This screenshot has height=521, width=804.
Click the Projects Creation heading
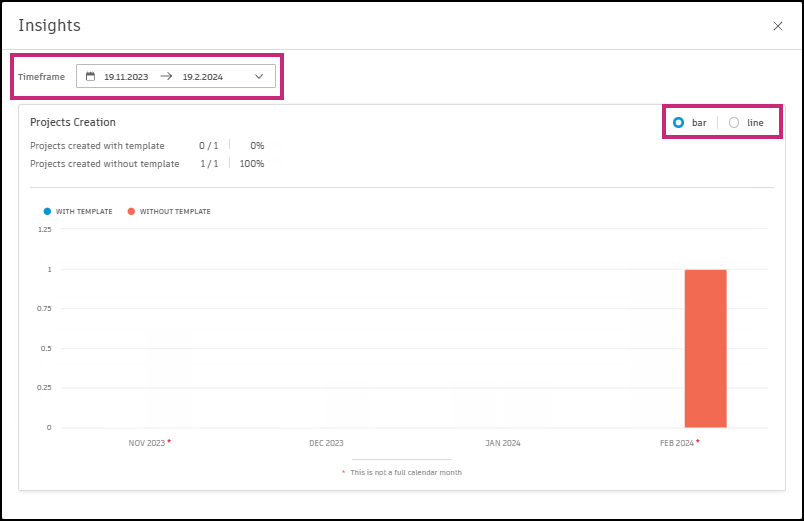pos(73,122)
